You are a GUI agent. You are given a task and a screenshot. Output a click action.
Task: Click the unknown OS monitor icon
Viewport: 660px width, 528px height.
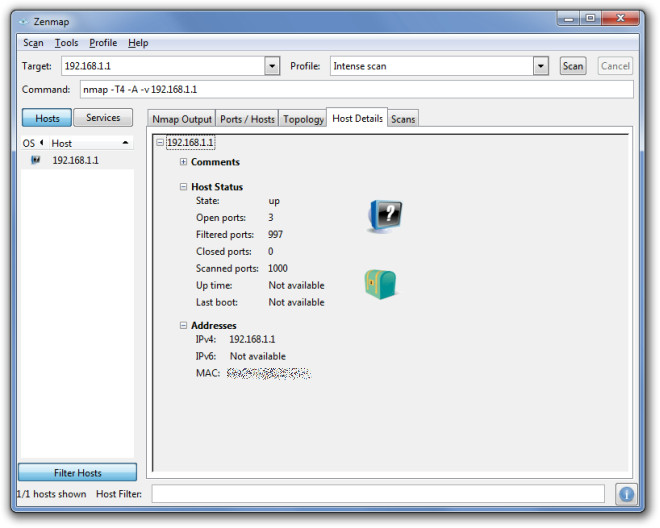pos(385,216)
